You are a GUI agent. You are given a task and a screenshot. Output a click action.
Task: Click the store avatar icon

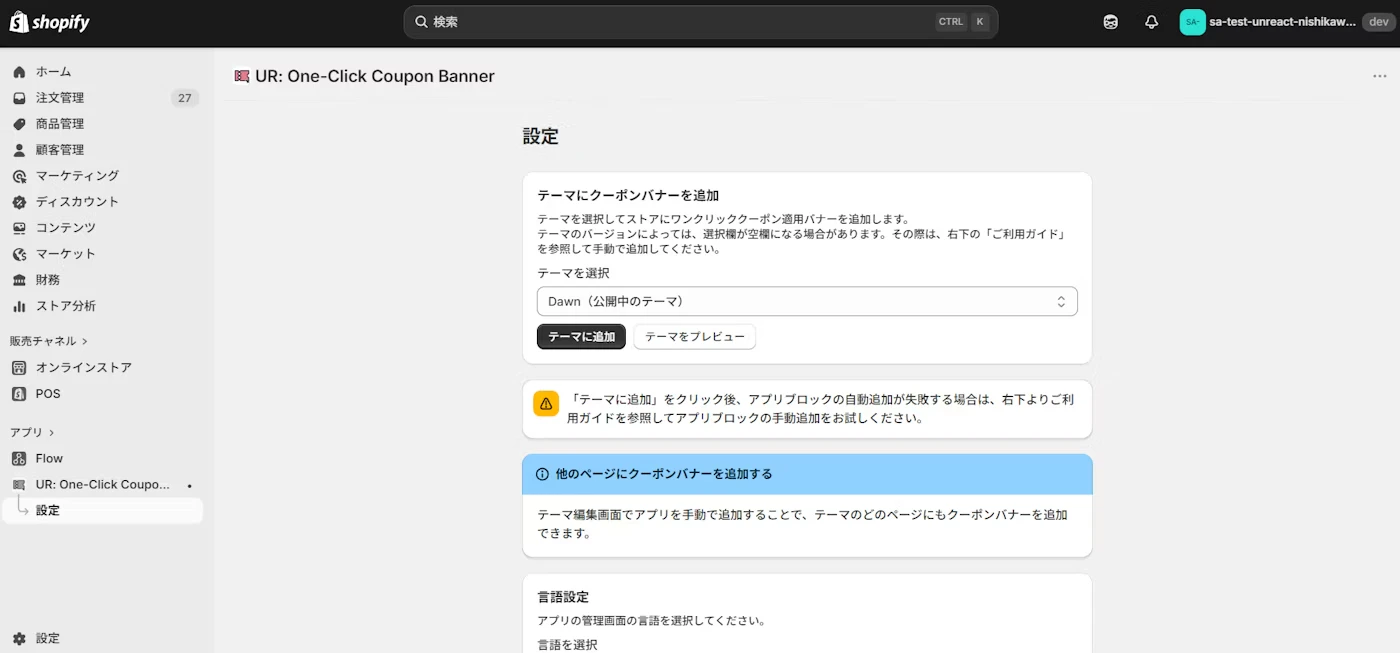click(x=1192, y=22)
